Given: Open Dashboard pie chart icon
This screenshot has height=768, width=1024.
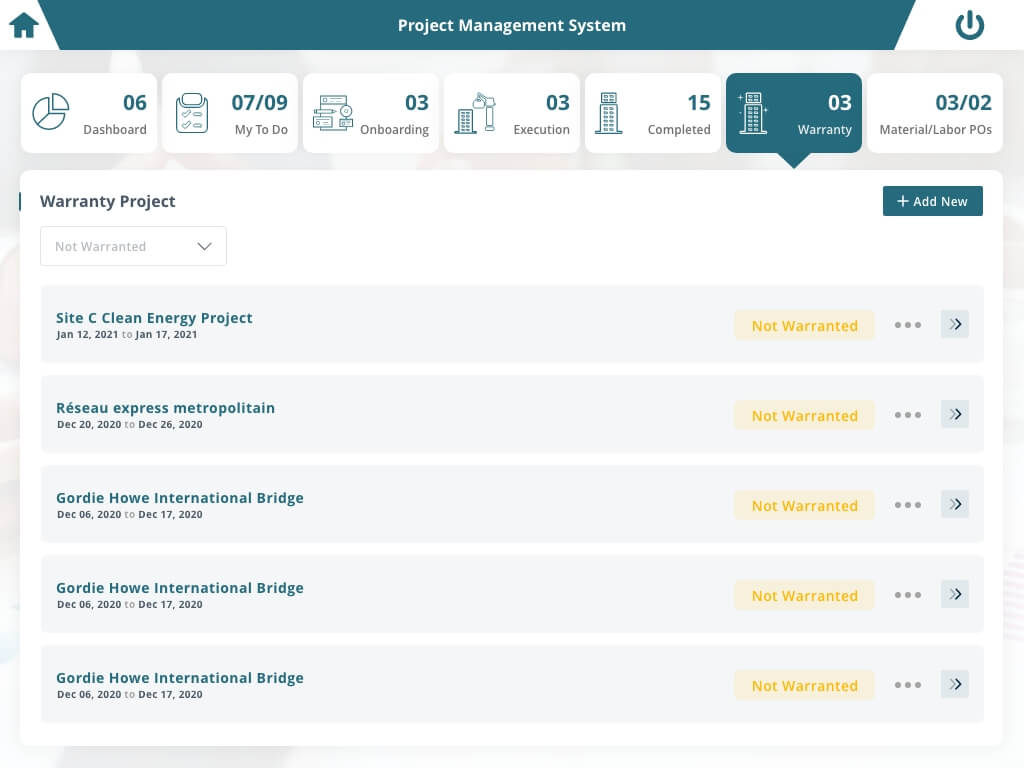Looking at the screenshot, I should click(x=51, y=112).
